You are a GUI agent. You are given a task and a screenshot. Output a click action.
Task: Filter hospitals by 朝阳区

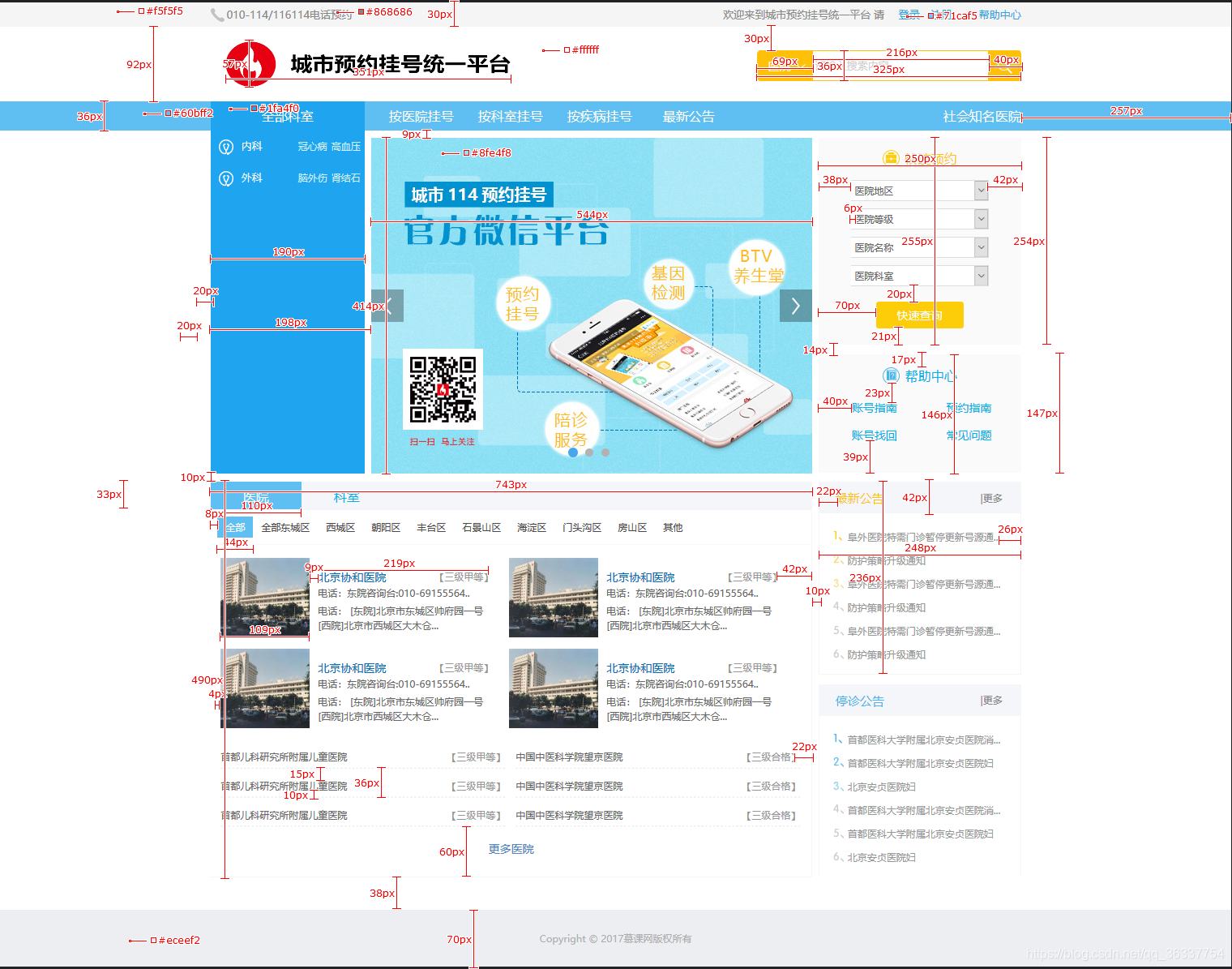point(386,527)
